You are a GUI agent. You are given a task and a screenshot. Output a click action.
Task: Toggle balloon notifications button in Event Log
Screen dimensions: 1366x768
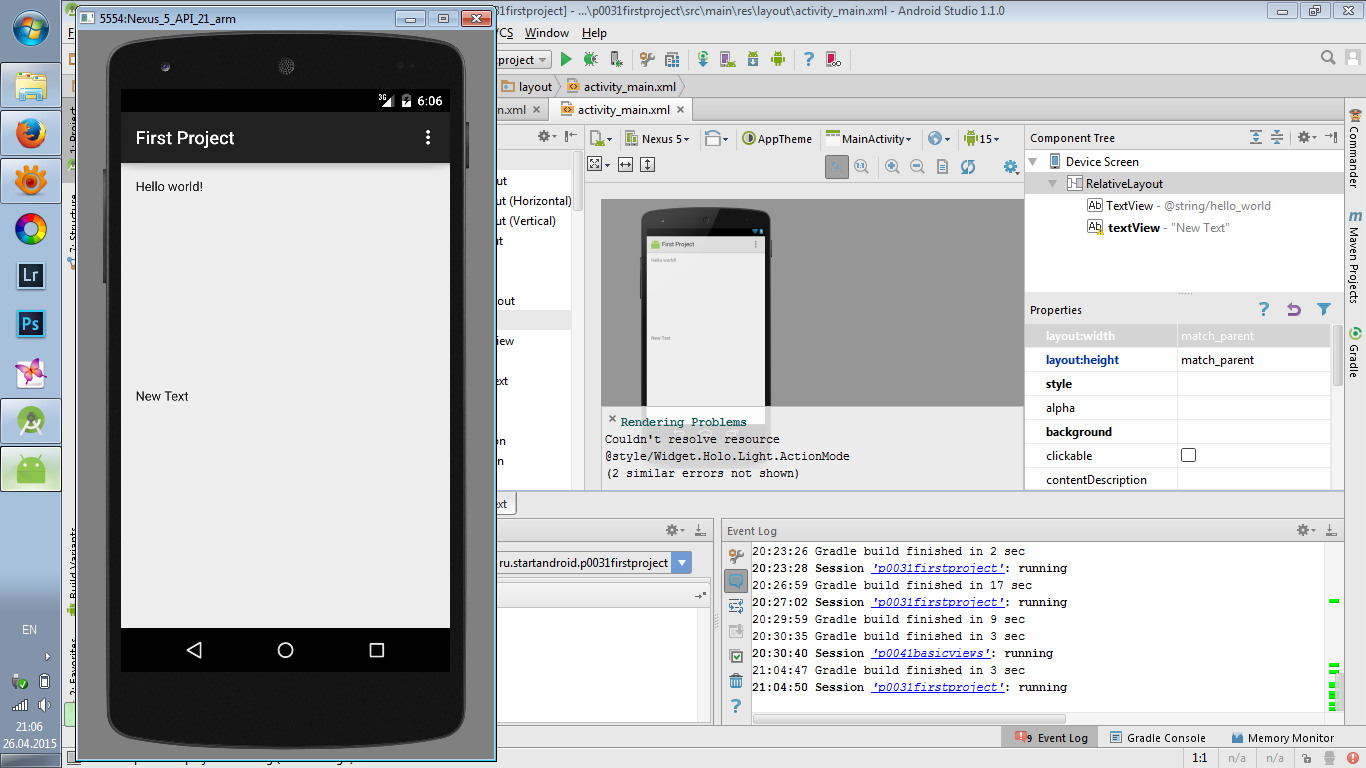736,581
